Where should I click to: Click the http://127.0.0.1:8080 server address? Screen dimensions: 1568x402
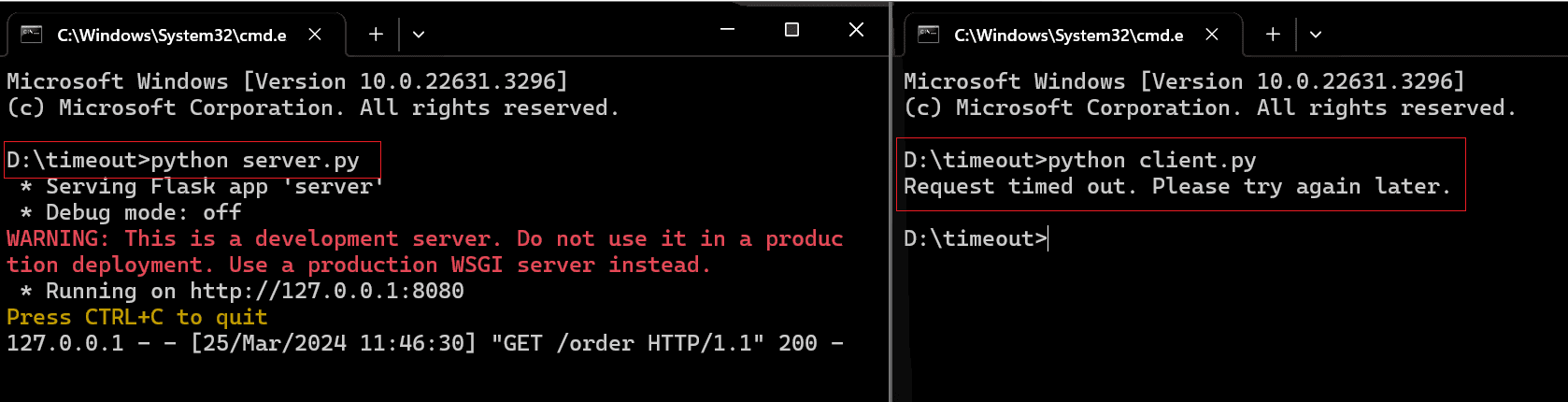coord(327,291)
